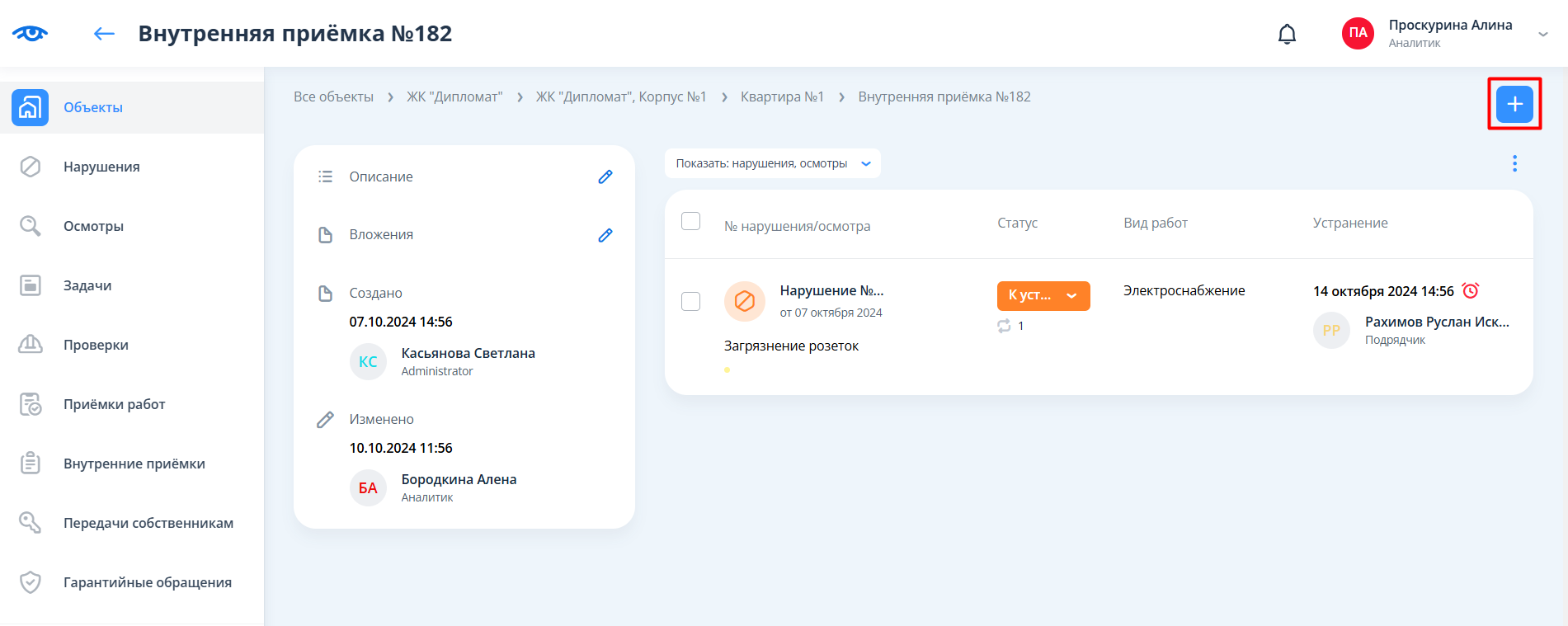This screenshot has width=1568, height=626.
Task: Open Гарантийные обращения in the sidebar
Action: (147, 582)
